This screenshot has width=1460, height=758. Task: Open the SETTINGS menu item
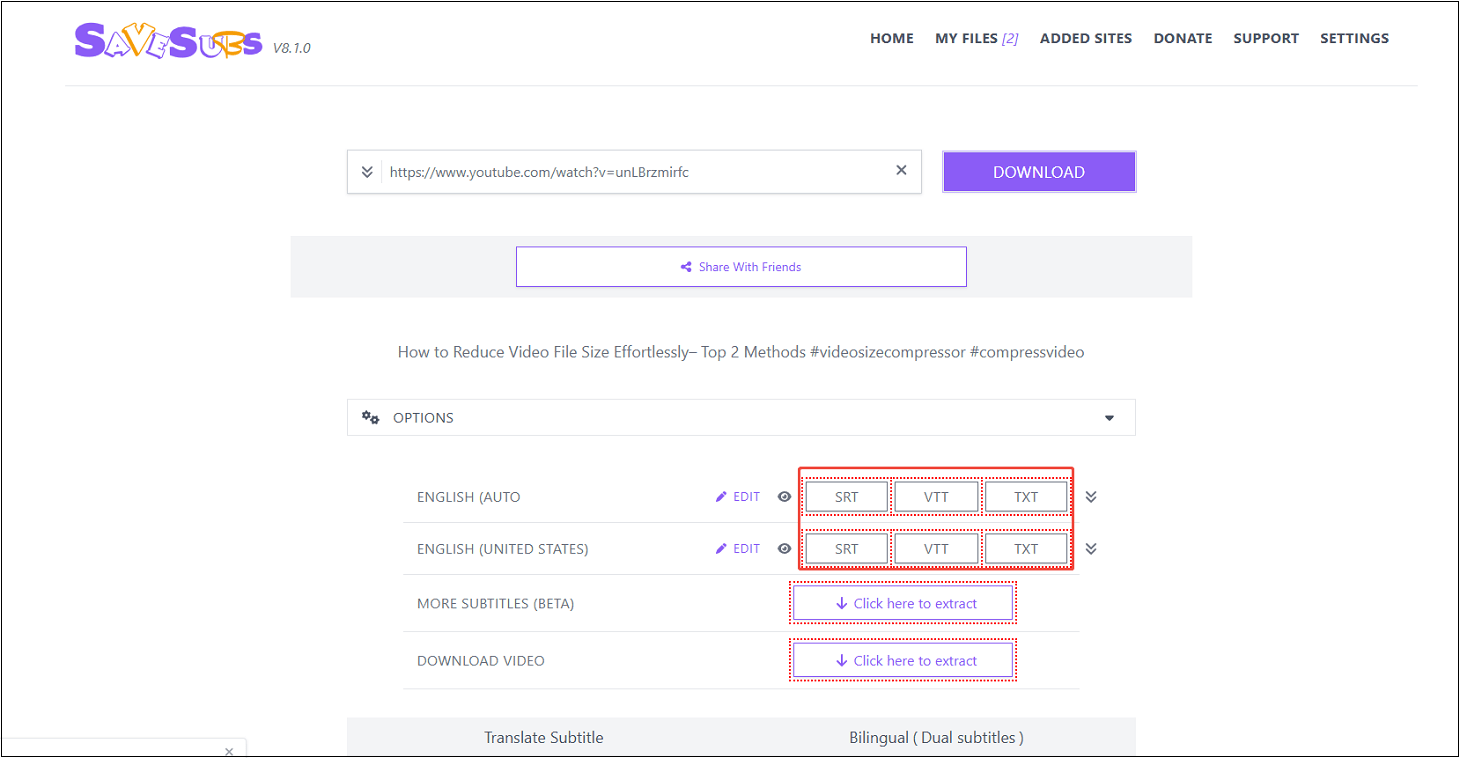pyautogui.click(x=1354, y=38)
